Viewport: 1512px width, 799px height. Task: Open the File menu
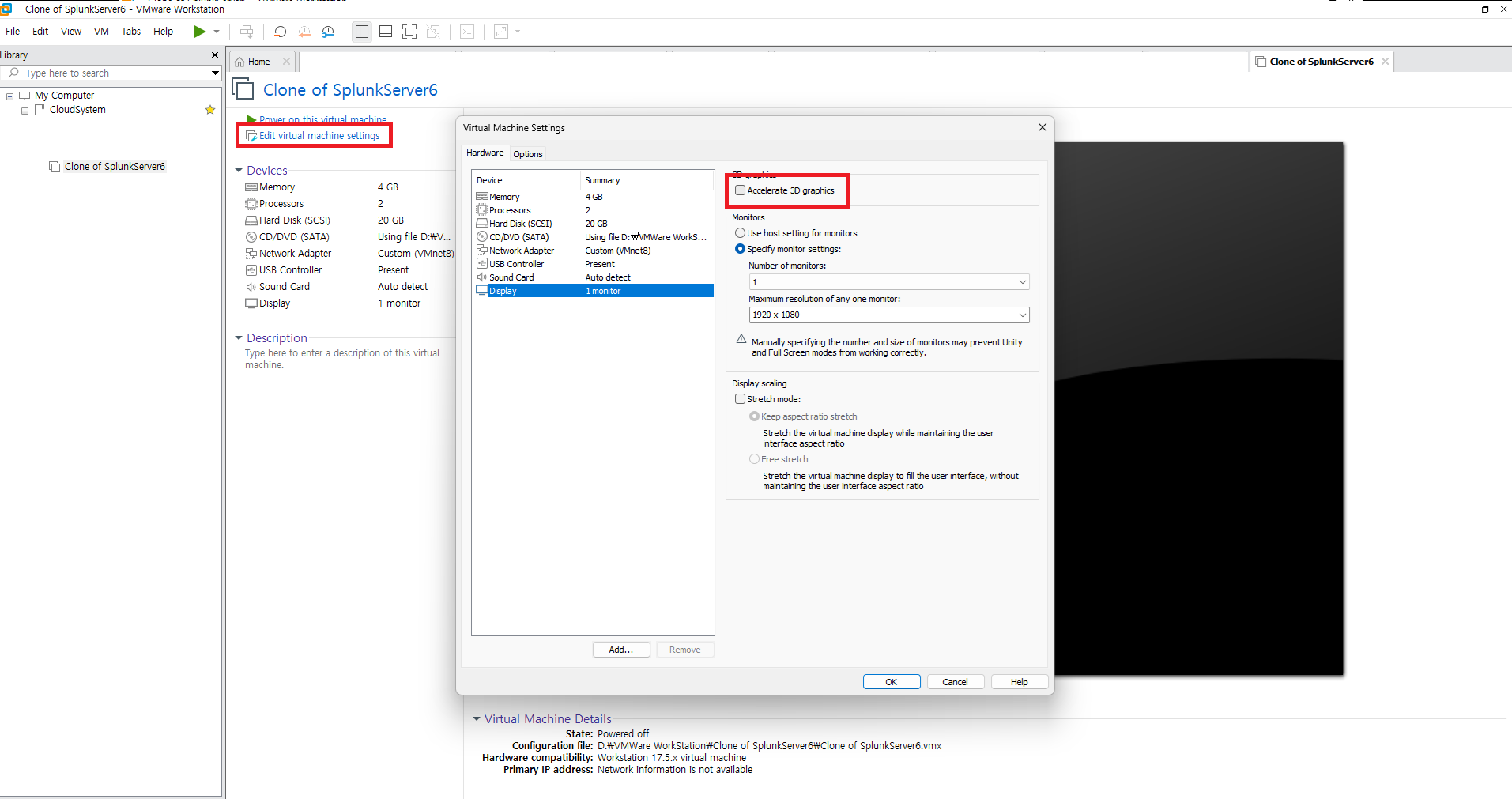click(x=13, y=32)
